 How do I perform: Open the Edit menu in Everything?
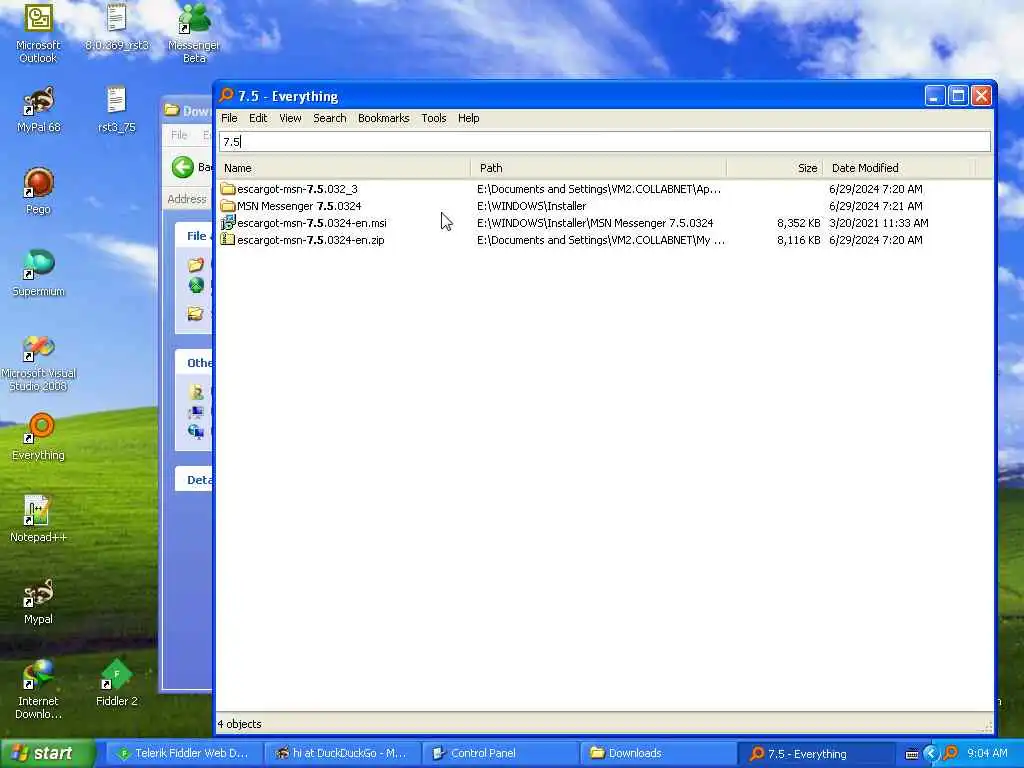click(x=258, y=118)
